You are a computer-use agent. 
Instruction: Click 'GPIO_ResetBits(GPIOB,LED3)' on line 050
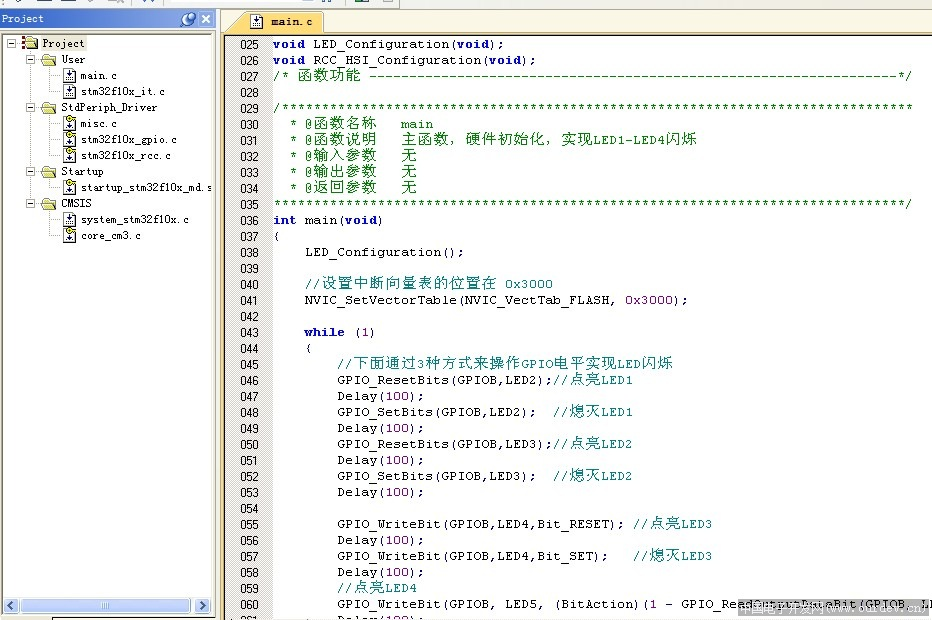pos(440,445)
